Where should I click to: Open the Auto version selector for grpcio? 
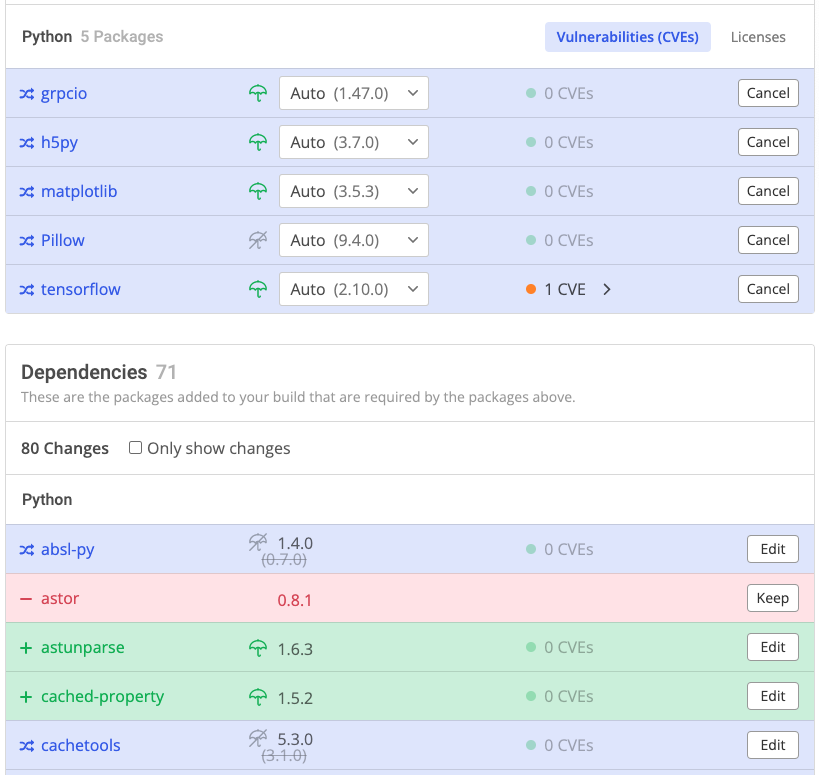pos(353,93)
